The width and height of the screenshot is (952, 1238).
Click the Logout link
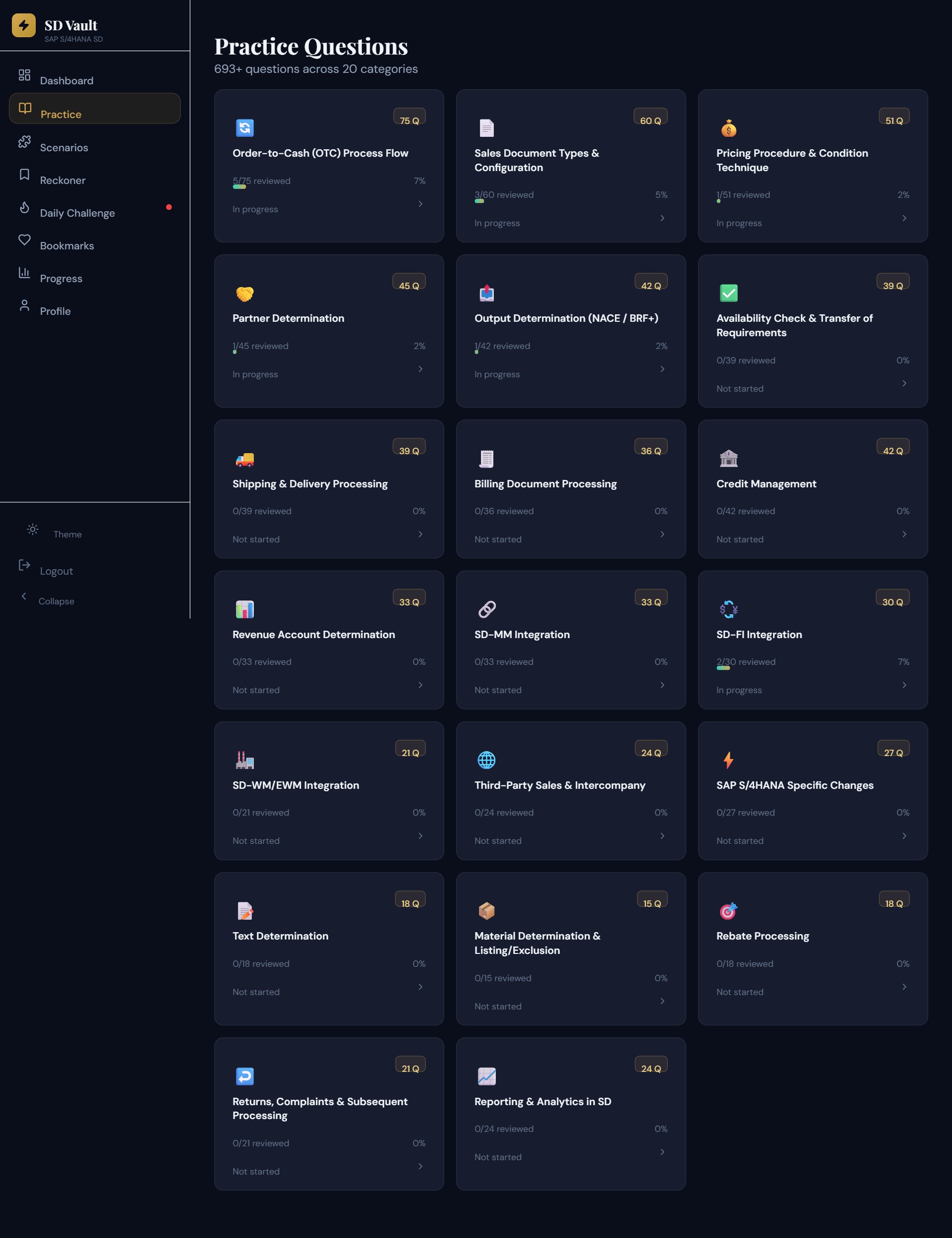(x=56, y=571)
